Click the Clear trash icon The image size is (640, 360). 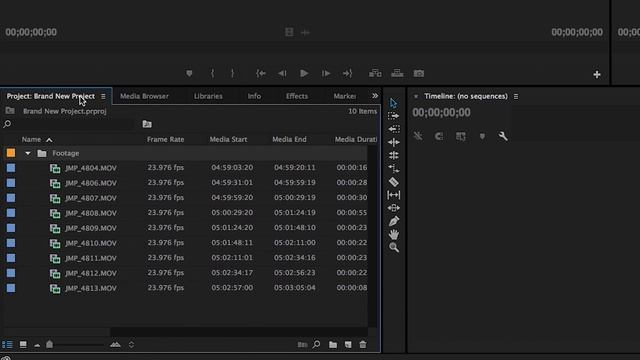[x=363, y=345]
